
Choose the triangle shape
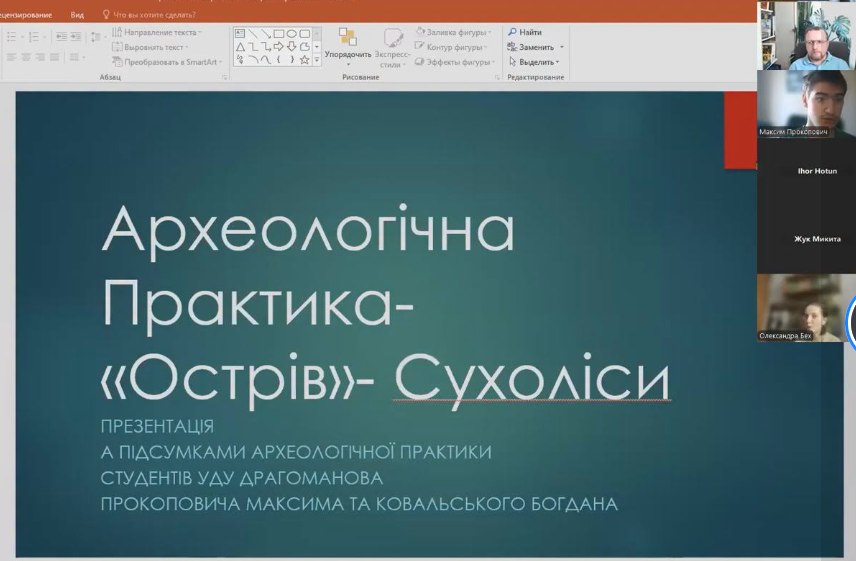[240, 47]
